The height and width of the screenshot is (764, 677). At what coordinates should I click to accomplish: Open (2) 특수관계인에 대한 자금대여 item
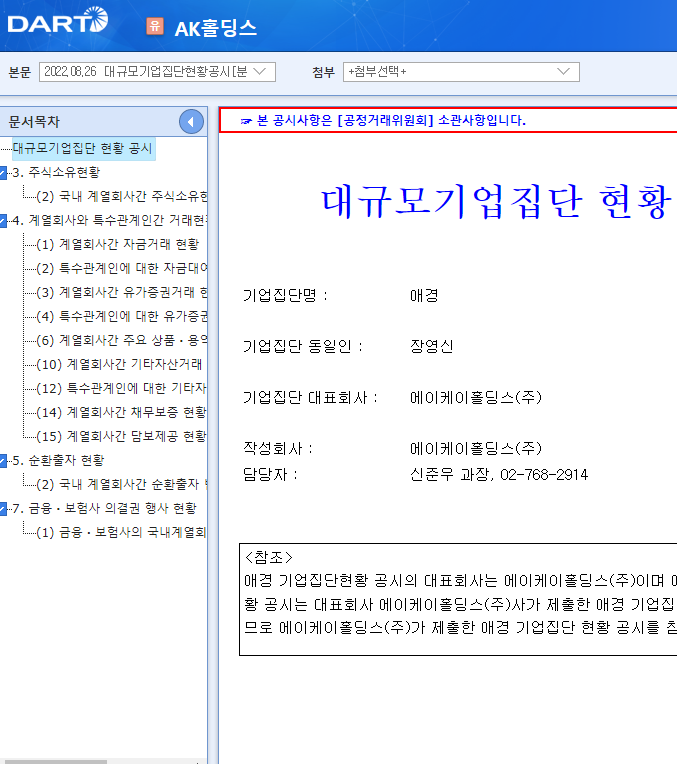point(121,268)
